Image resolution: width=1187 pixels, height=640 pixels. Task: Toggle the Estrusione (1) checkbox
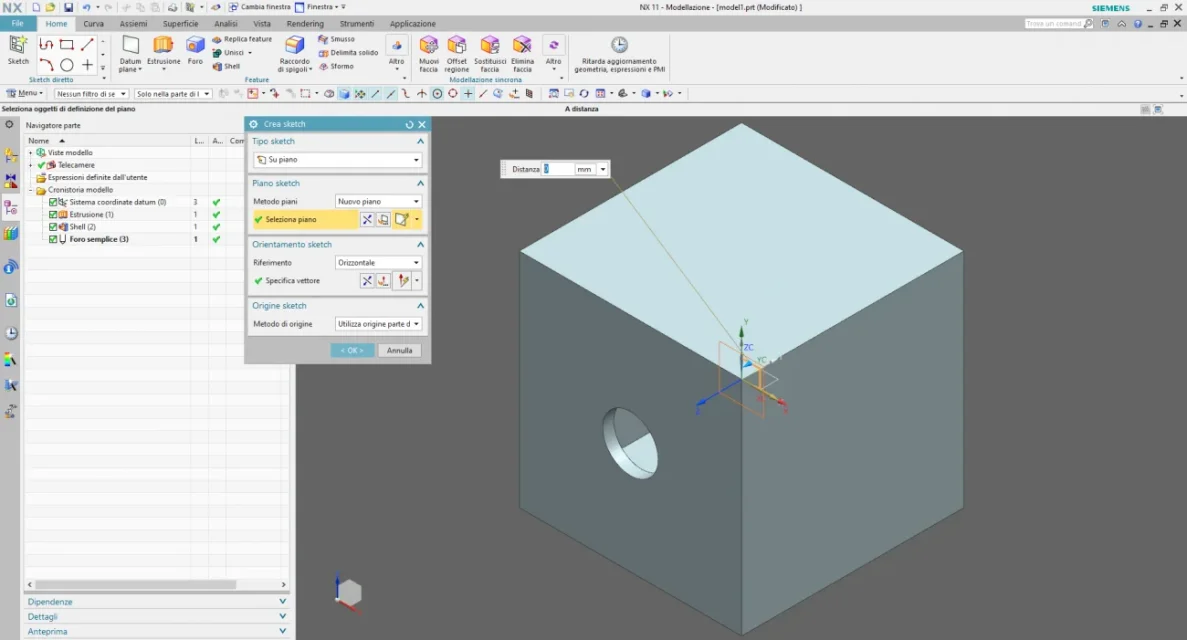tap(54, 215)
